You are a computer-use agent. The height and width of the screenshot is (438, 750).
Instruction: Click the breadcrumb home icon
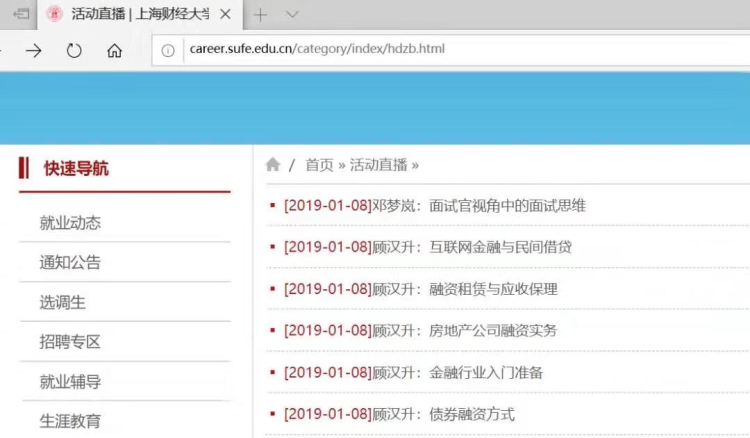click(273, 165)
